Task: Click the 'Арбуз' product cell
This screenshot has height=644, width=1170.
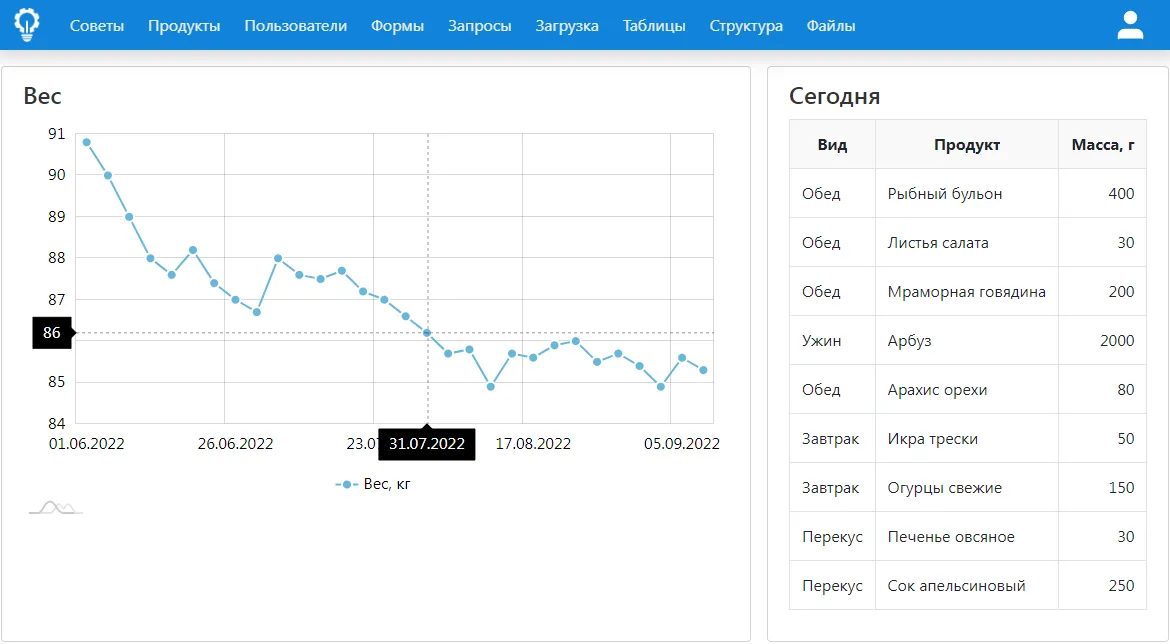Action: coord(967,340)
